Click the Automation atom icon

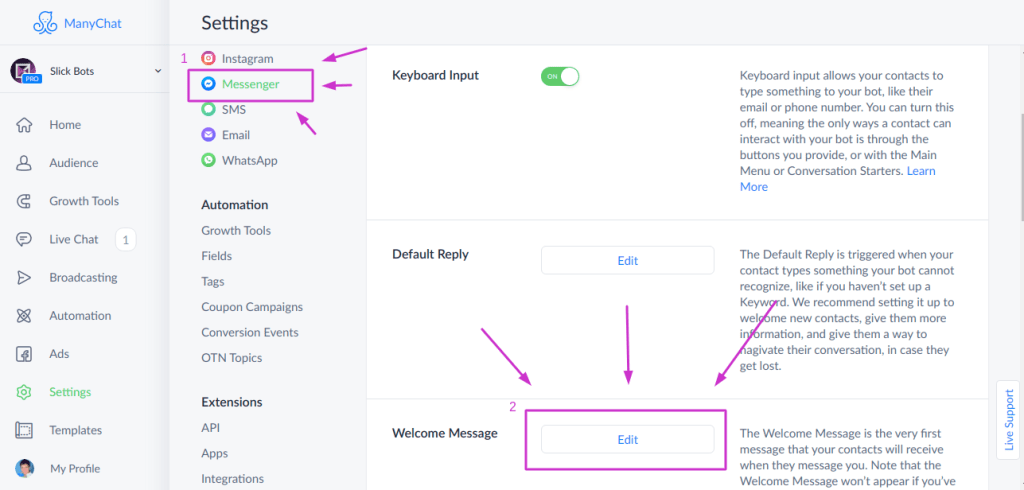point(24,316)
